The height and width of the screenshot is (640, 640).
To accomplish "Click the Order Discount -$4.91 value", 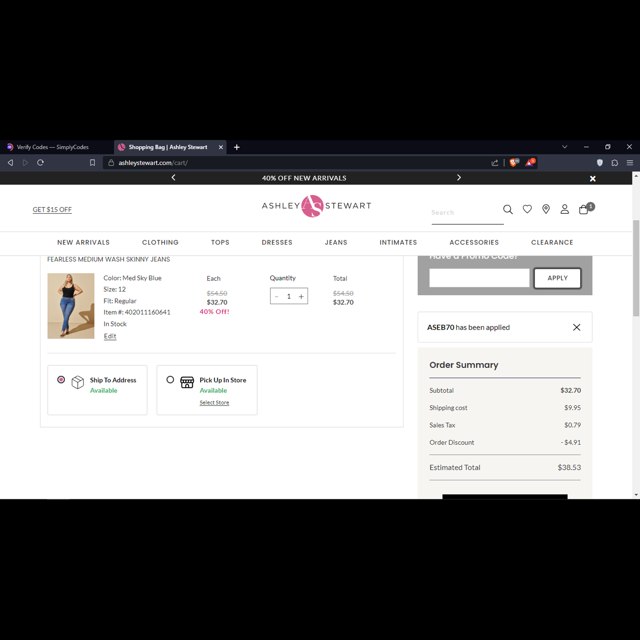I will click(571, 442).
